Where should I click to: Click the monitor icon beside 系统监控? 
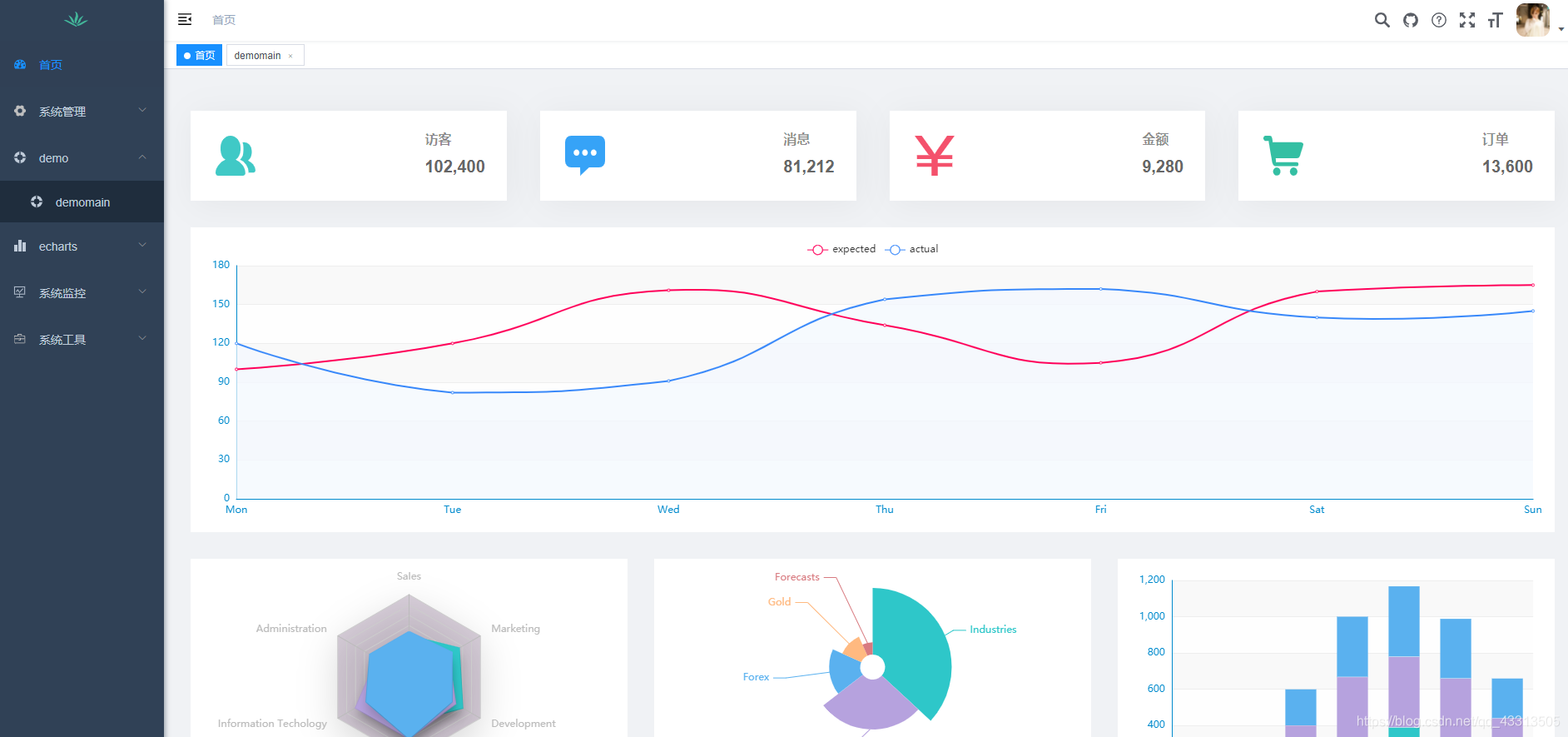pyautogui.click(x=20, y=292)
